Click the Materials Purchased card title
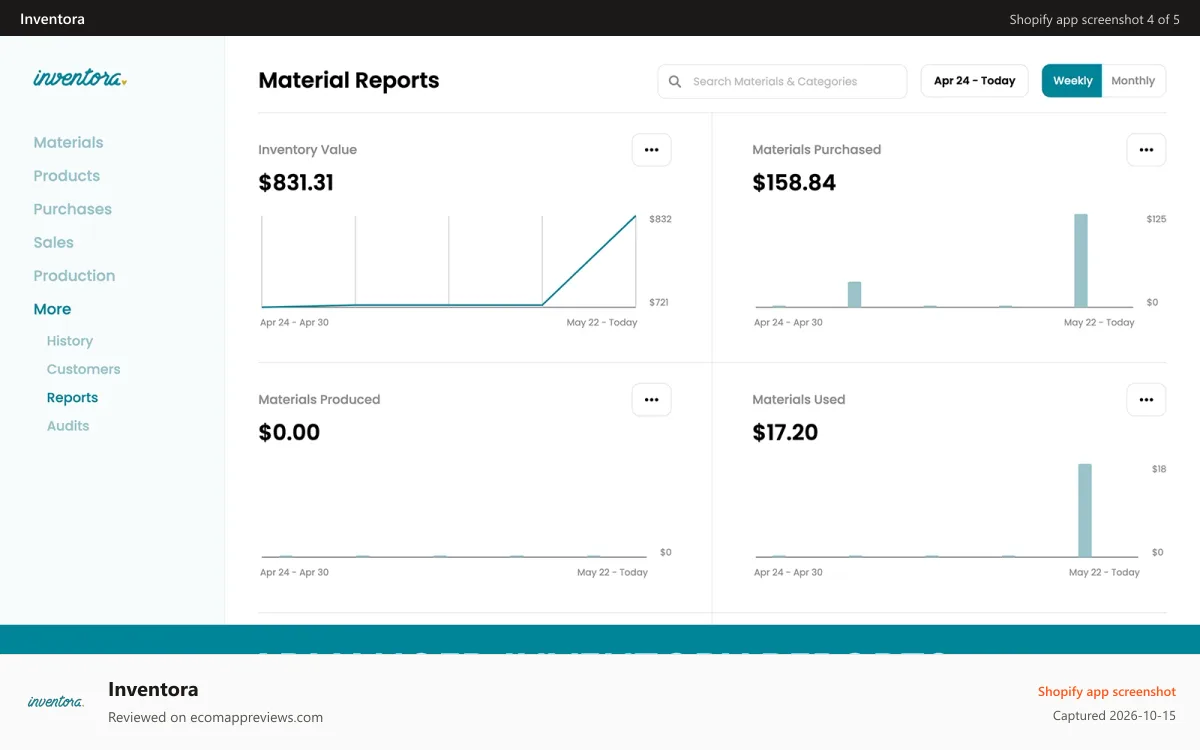 tap(816, 150)
